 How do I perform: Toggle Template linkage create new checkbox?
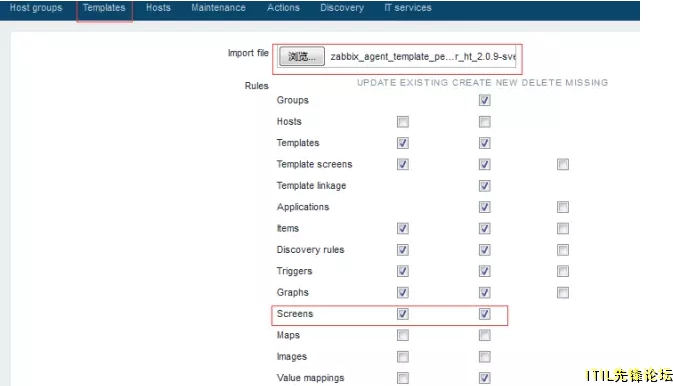[x=485, y=186]
